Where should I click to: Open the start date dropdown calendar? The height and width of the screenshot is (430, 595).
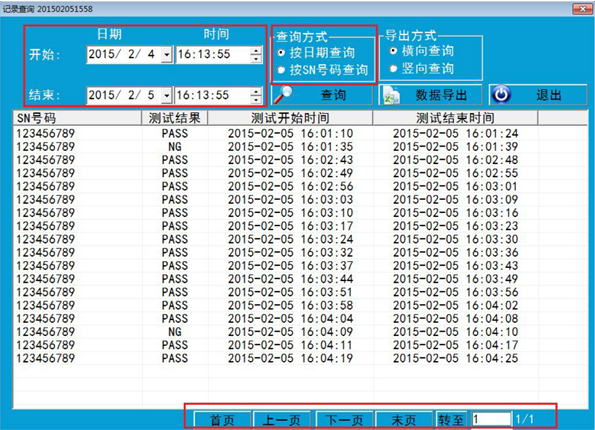(167, 55)
